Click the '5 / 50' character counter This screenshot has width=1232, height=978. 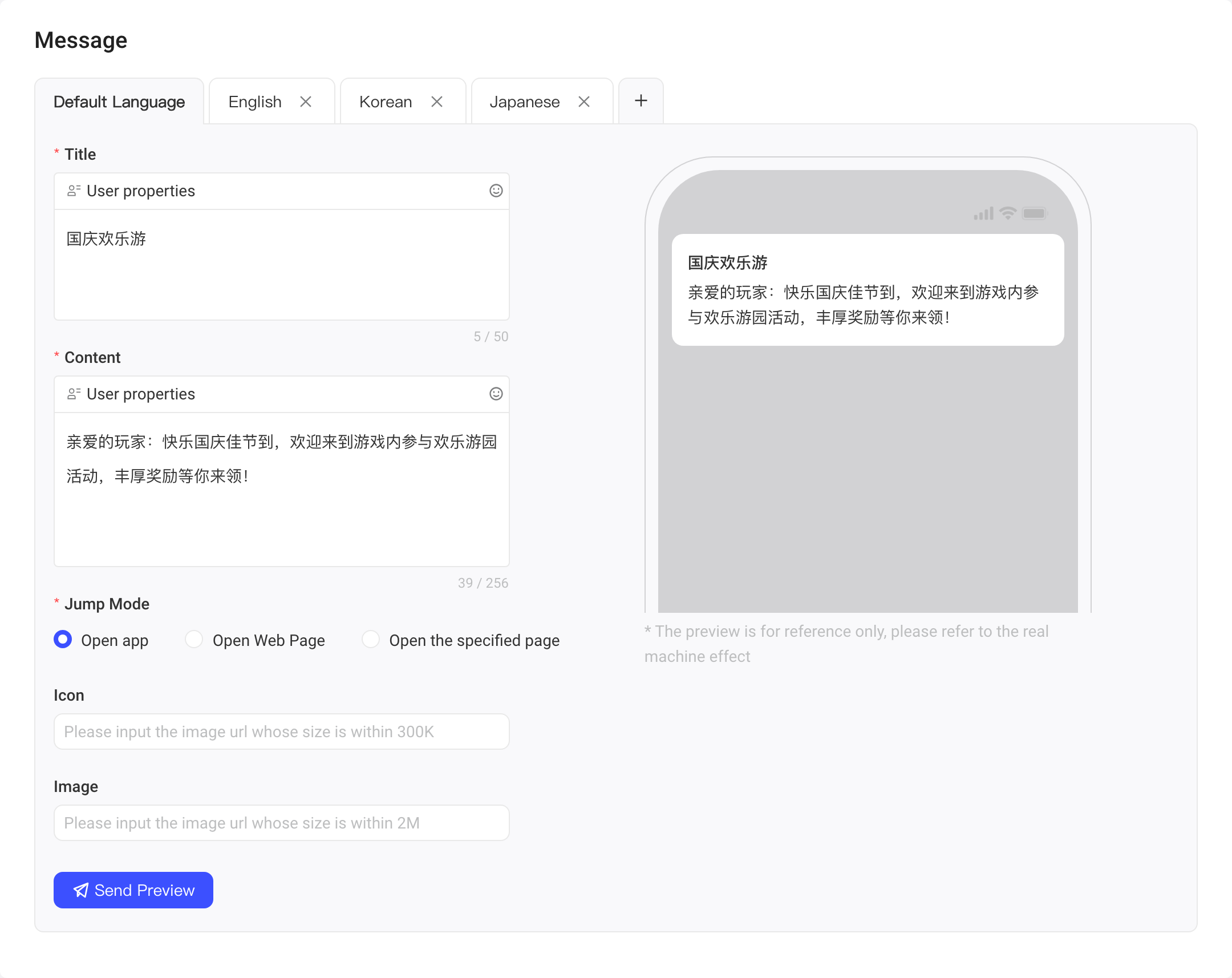coord(491,337)
